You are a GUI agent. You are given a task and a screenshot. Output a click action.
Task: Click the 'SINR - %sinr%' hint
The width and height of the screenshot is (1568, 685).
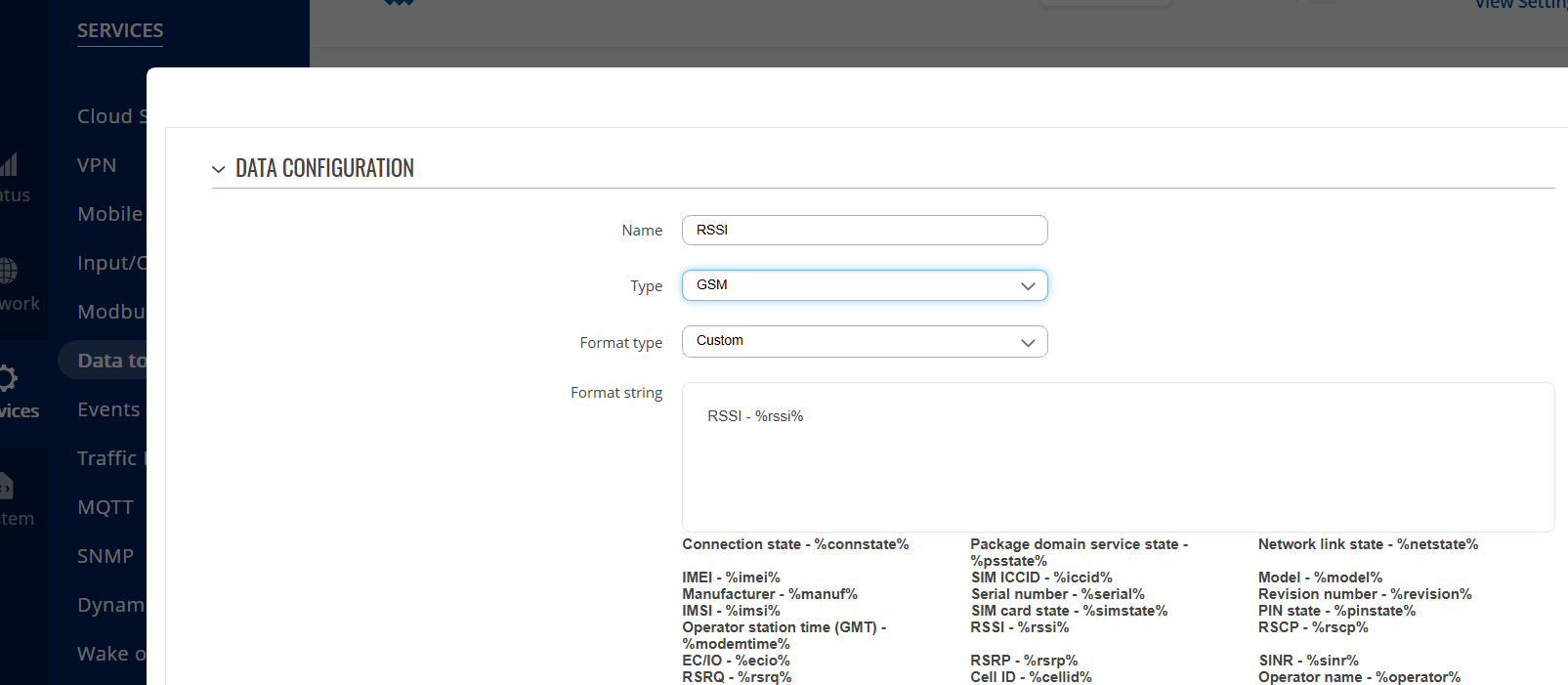pyautogui.click(x=1308, y=661)
